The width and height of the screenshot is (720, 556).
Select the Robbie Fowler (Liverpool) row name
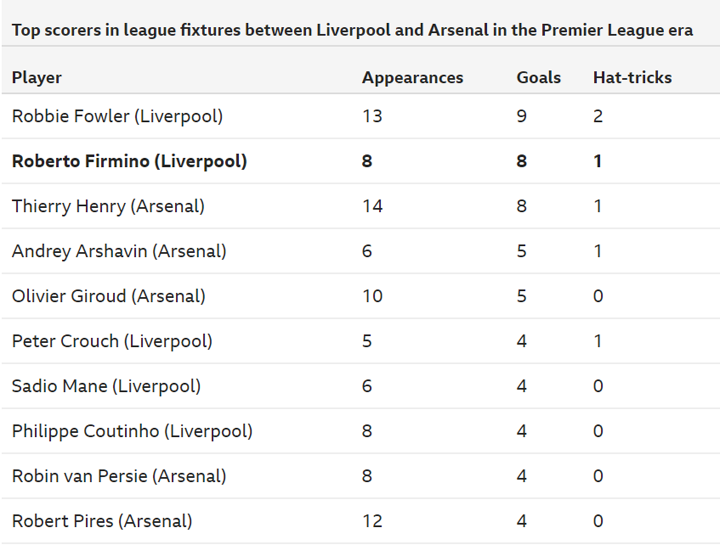coord(117,116)
